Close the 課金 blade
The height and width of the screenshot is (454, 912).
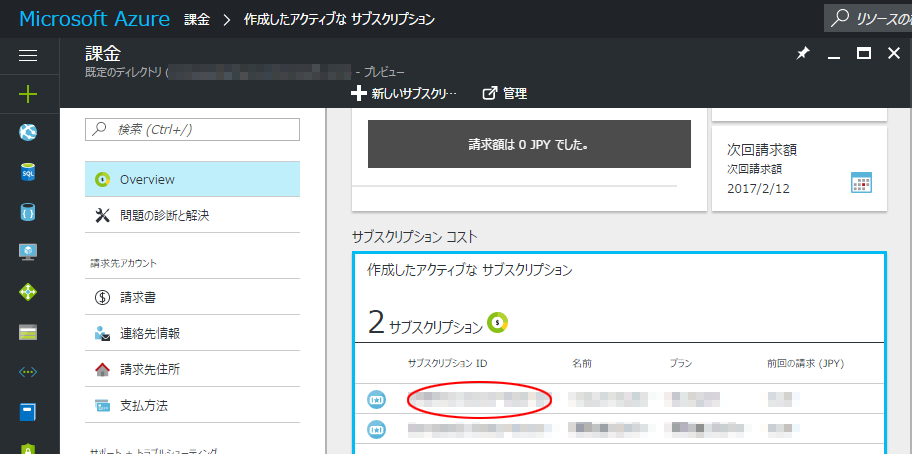894,53
